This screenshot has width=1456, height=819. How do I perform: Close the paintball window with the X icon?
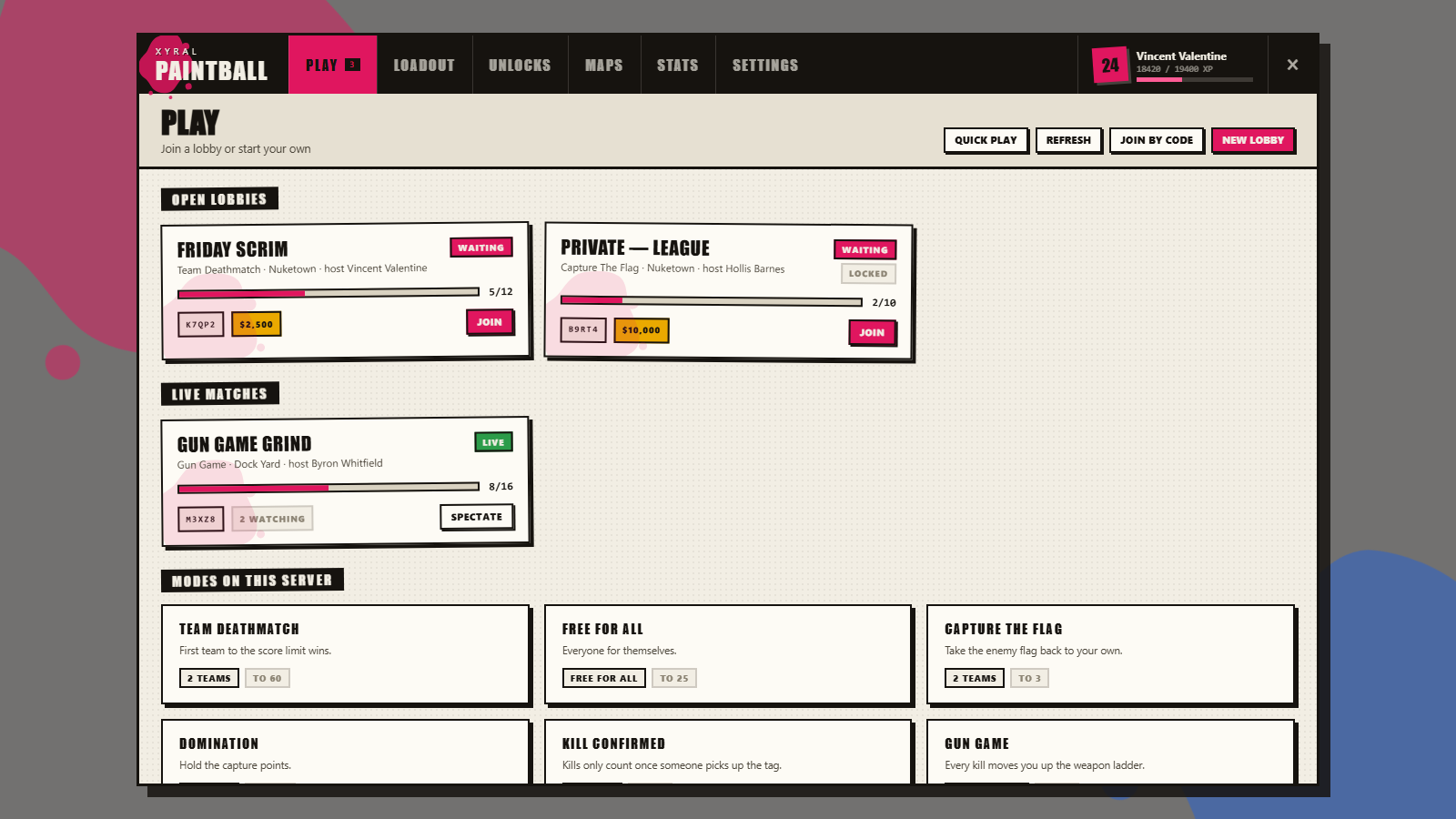click(1292, 65)
